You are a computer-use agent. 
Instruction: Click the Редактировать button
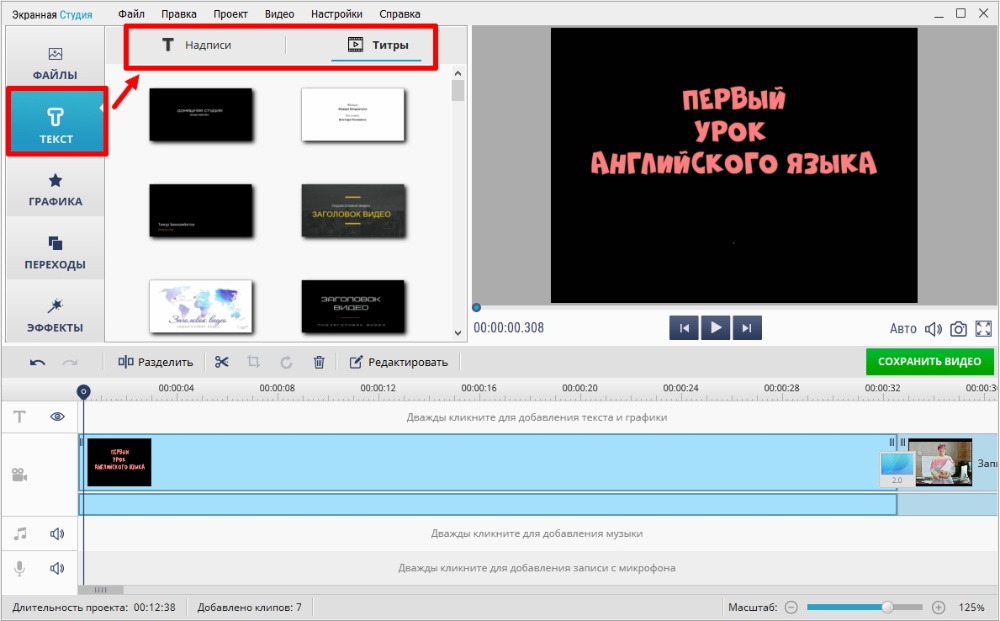tap(398, 362)
